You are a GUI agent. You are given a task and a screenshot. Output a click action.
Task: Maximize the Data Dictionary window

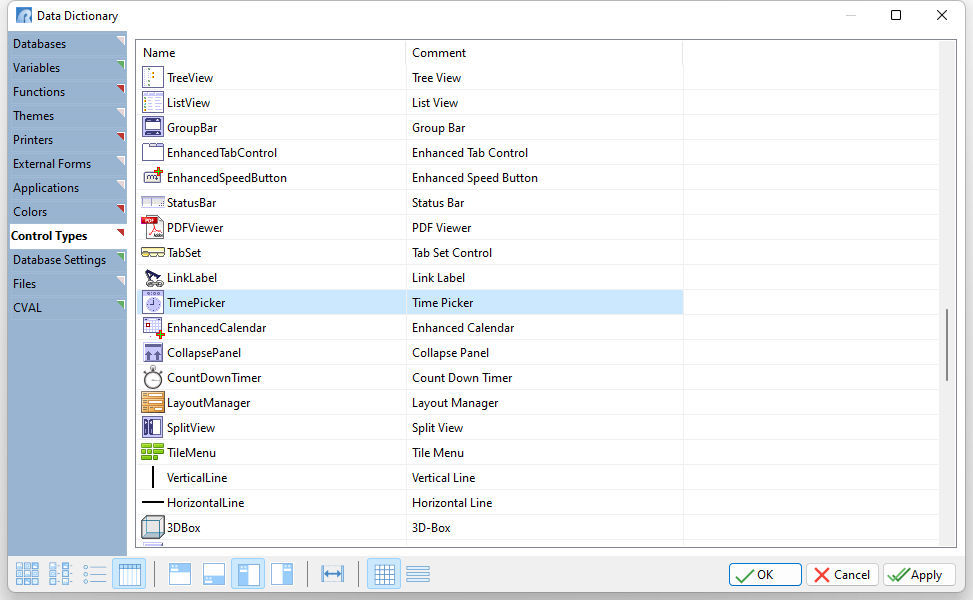(x=896, y=15)
